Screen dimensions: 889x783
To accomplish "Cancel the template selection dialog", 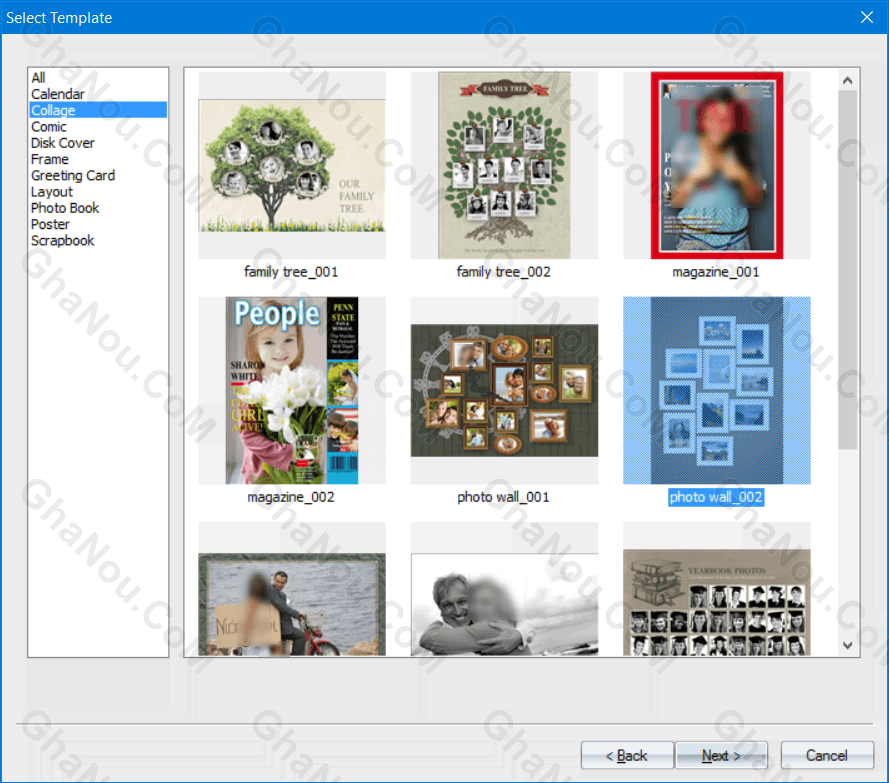I will click(827, 755).
